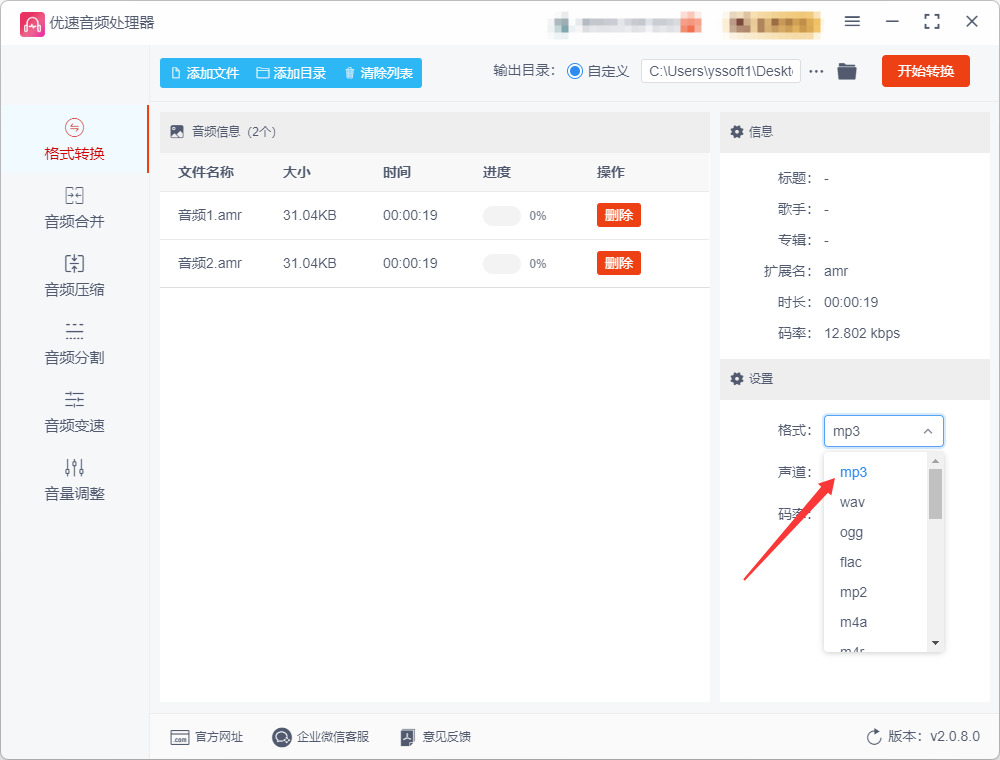Image resolution: width=1000 pixels, height=760 pixels.
Task: Click the 信息 panel gear icon
Action: (737, 132)
